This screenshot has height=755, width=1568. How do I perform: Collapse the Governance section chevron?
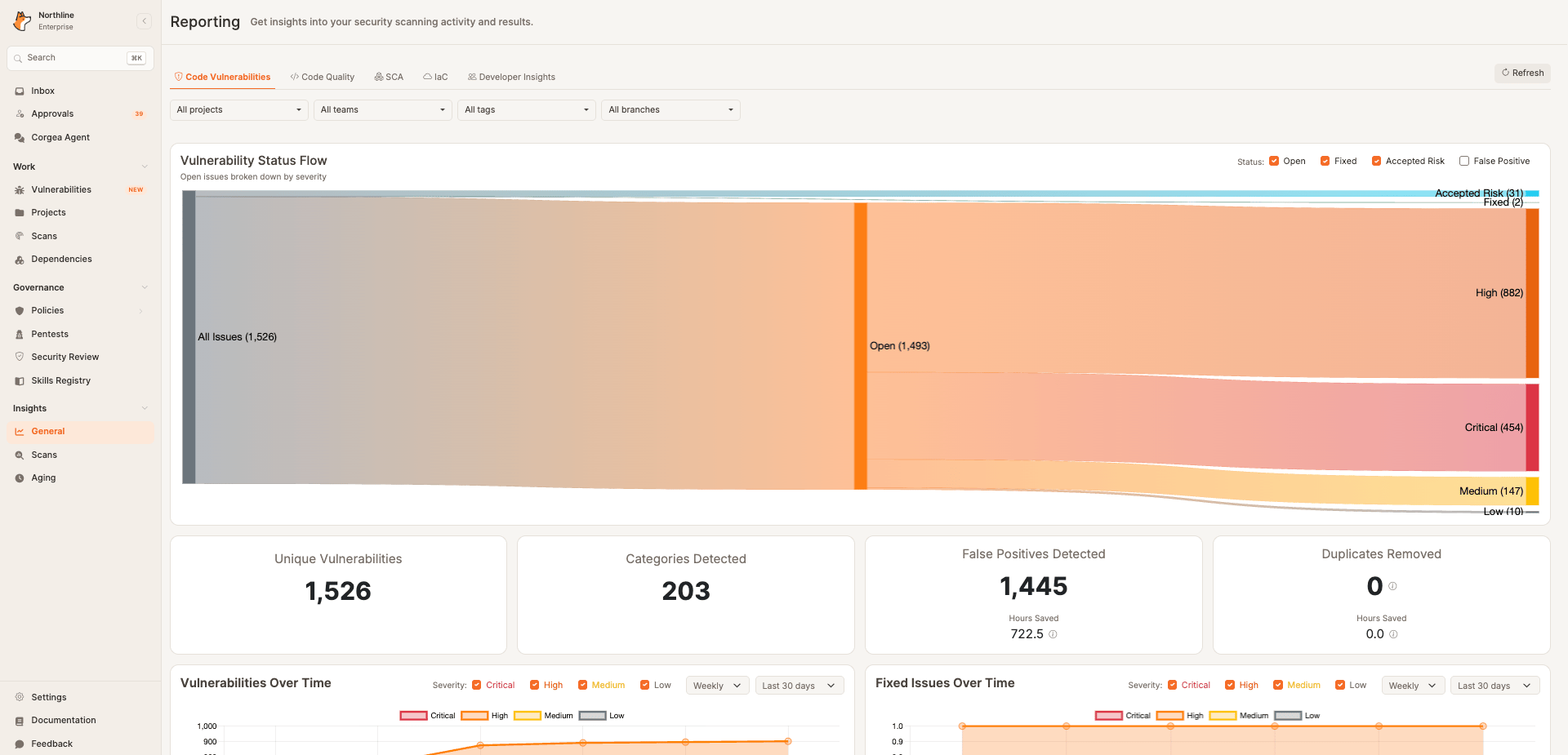(x=145, y=287)
